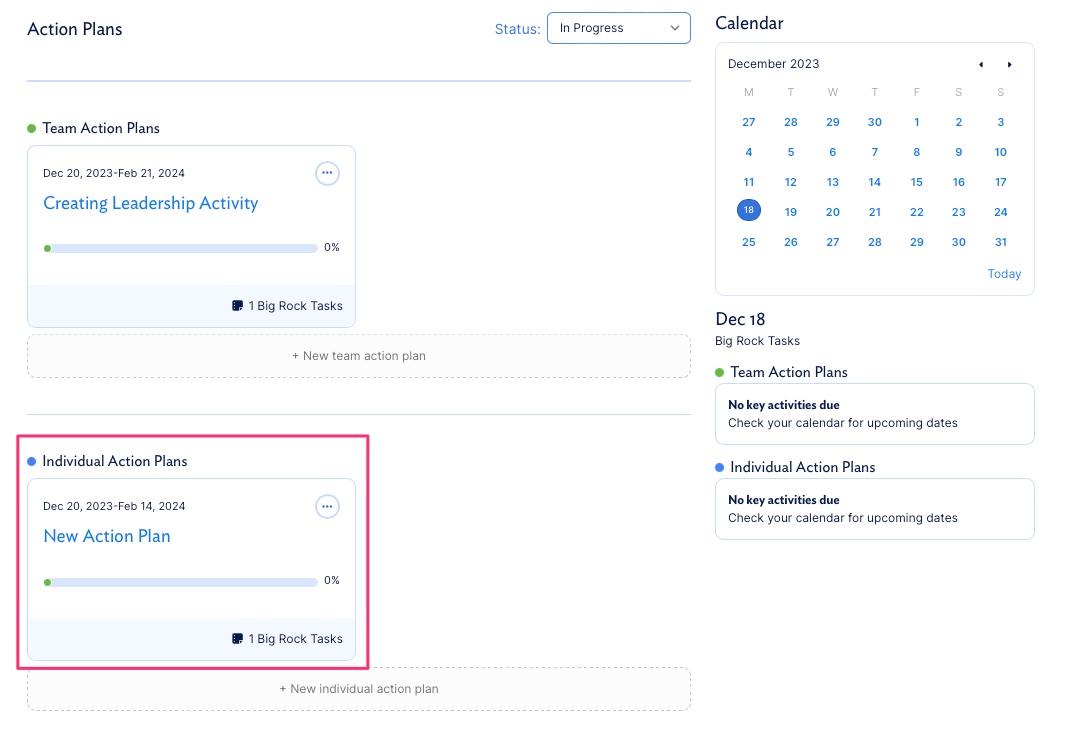Go to next month in calendar
This screenshot has width=1065, height=744.
click(1010, 65)
